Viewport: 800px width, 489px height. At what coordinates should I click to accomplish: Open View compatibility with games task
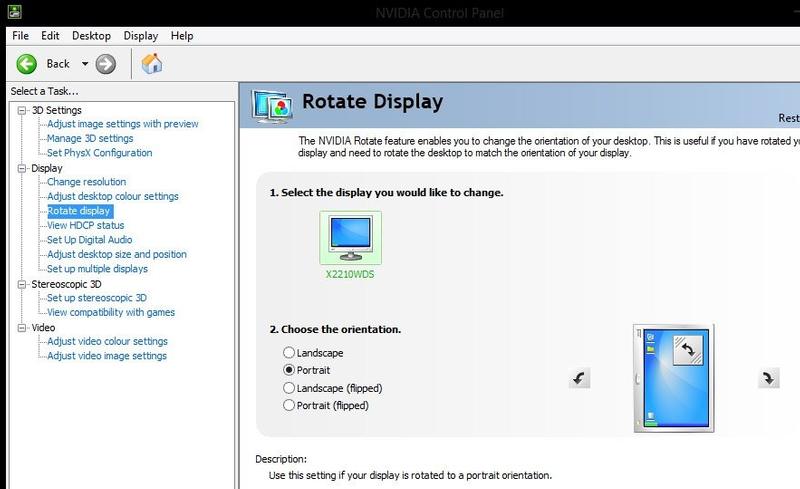pyautogui.click(x=111, y=312)
